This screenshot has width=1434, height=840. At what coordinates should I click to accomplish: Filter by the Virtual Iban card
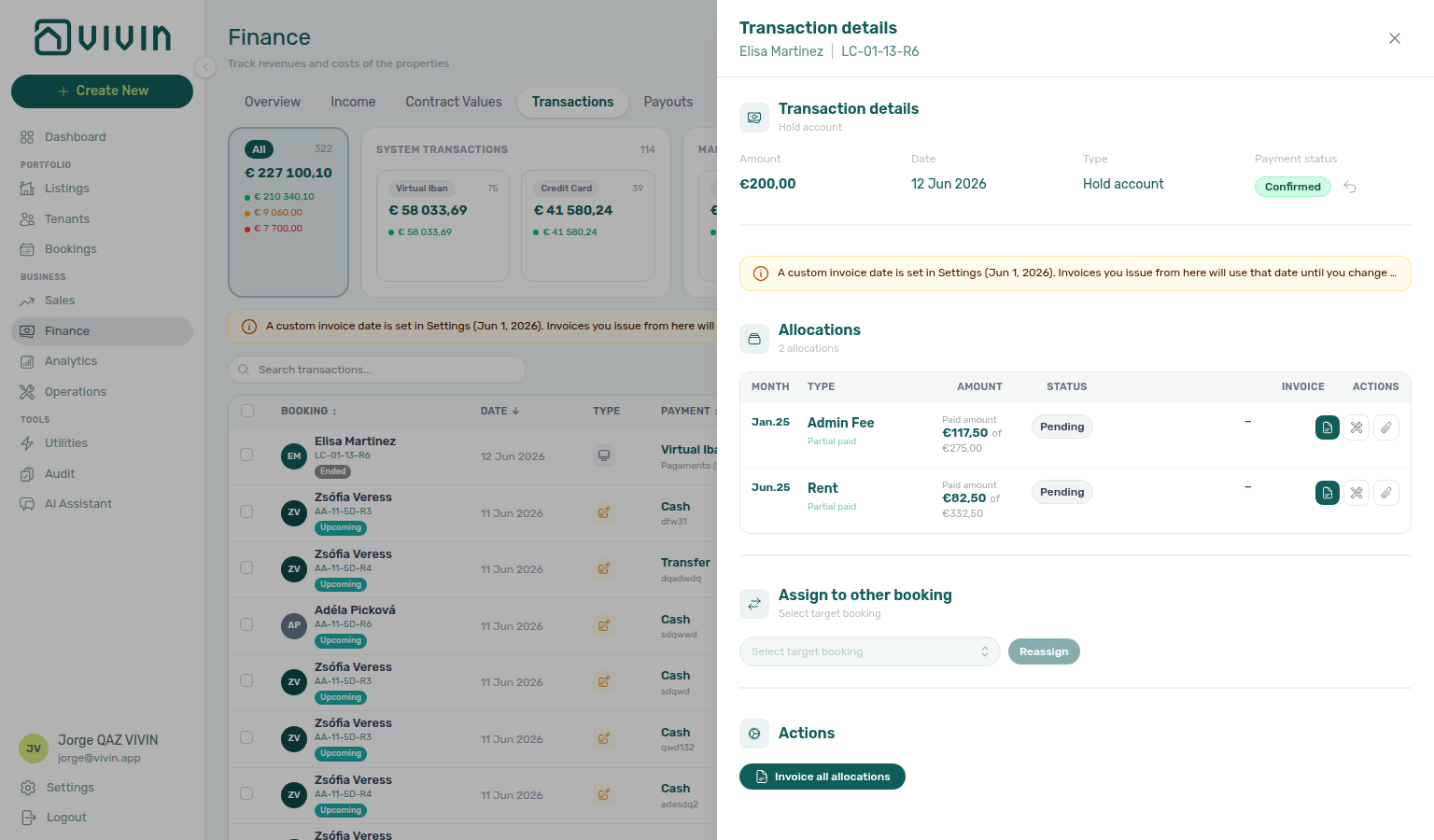click(x=443, y=225)
